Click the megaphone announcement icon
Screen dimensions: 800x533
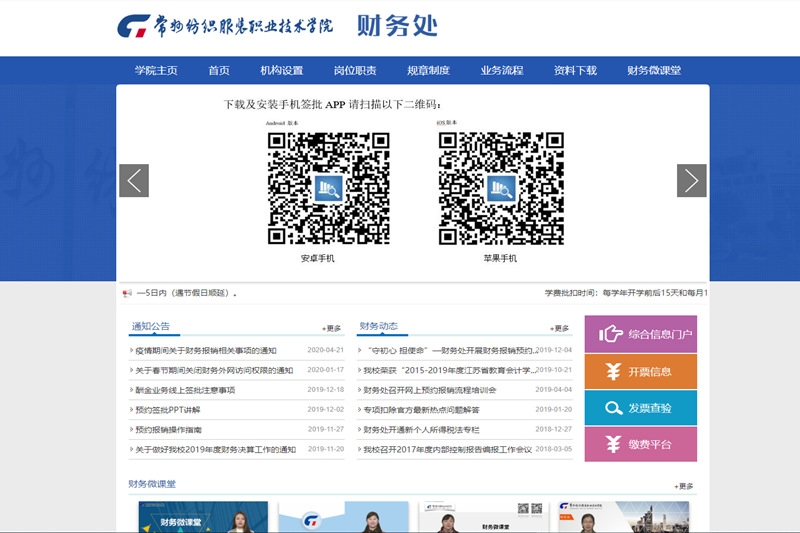click(x=127, y=293)
